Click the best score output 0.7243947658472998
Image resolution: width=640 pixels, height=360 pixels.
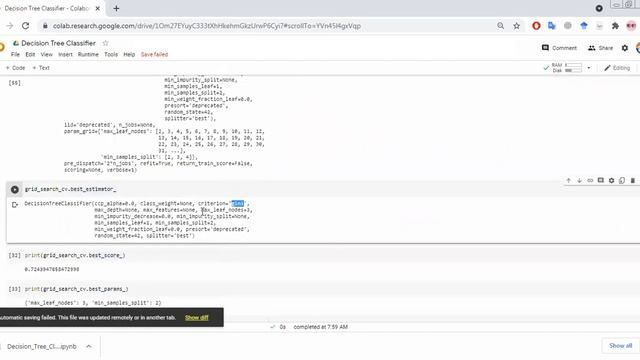(52, 269)
